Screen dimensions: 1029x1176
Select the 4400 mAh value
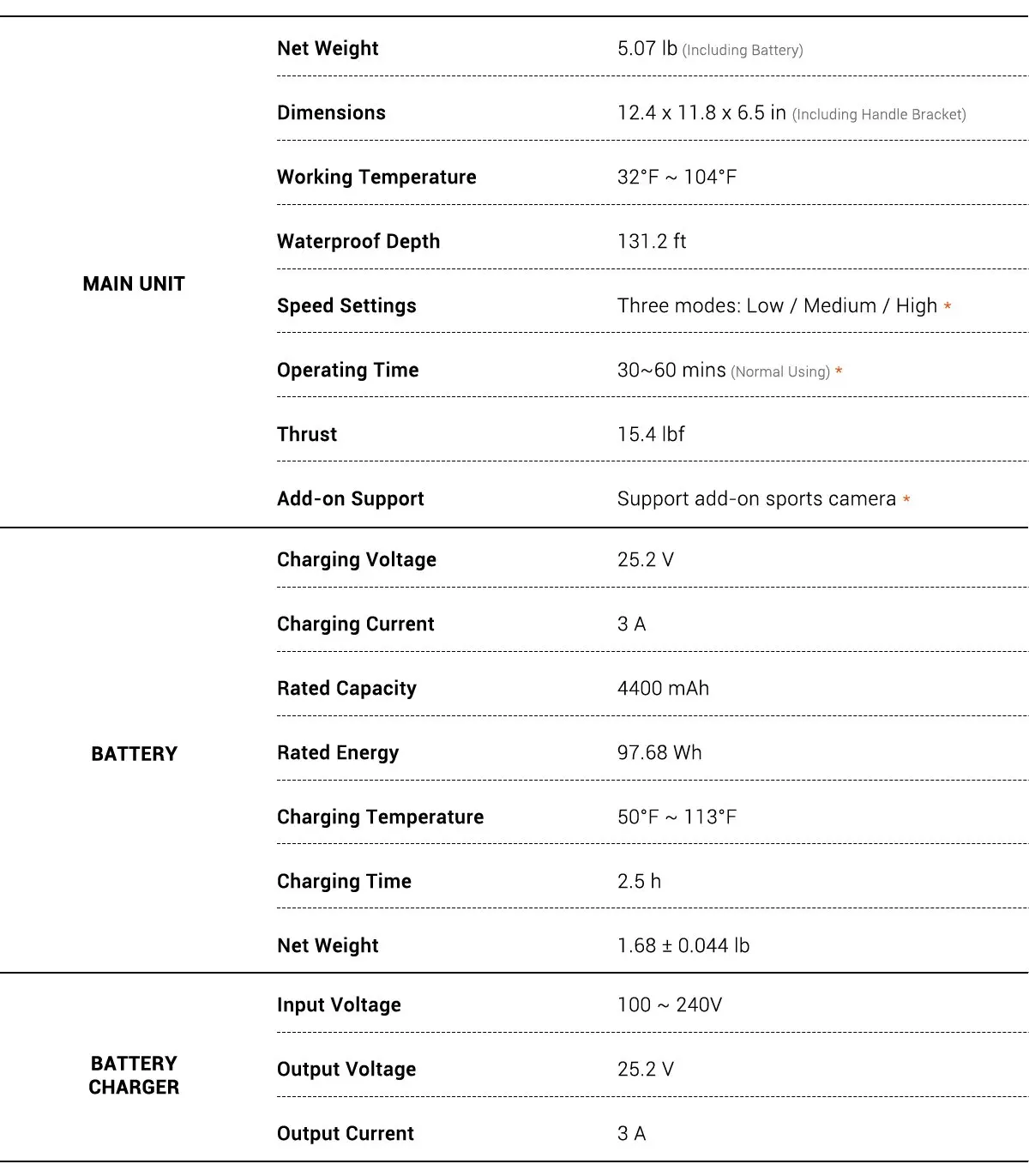click(663, 689)
